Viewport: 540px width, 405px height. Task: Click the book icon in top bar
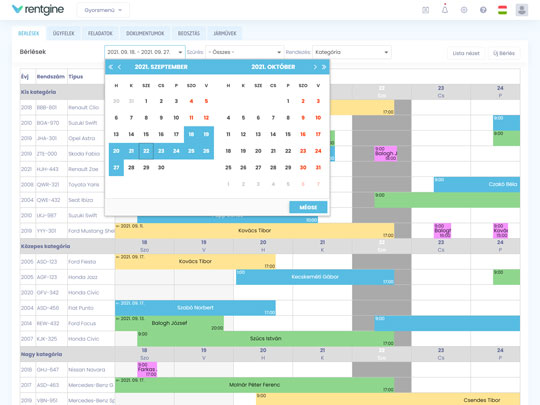[x=426, y=10]
